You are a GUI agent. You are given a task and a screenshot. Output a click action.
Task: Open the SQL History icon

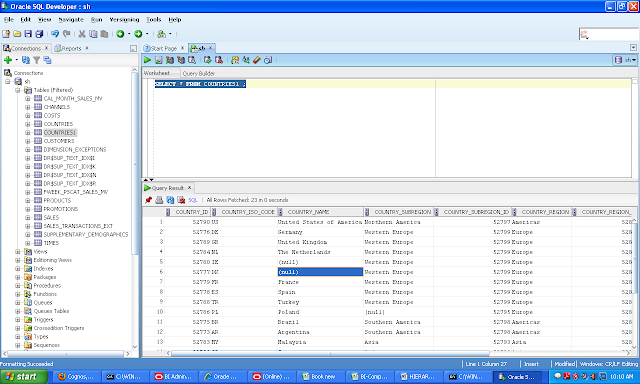268,60
